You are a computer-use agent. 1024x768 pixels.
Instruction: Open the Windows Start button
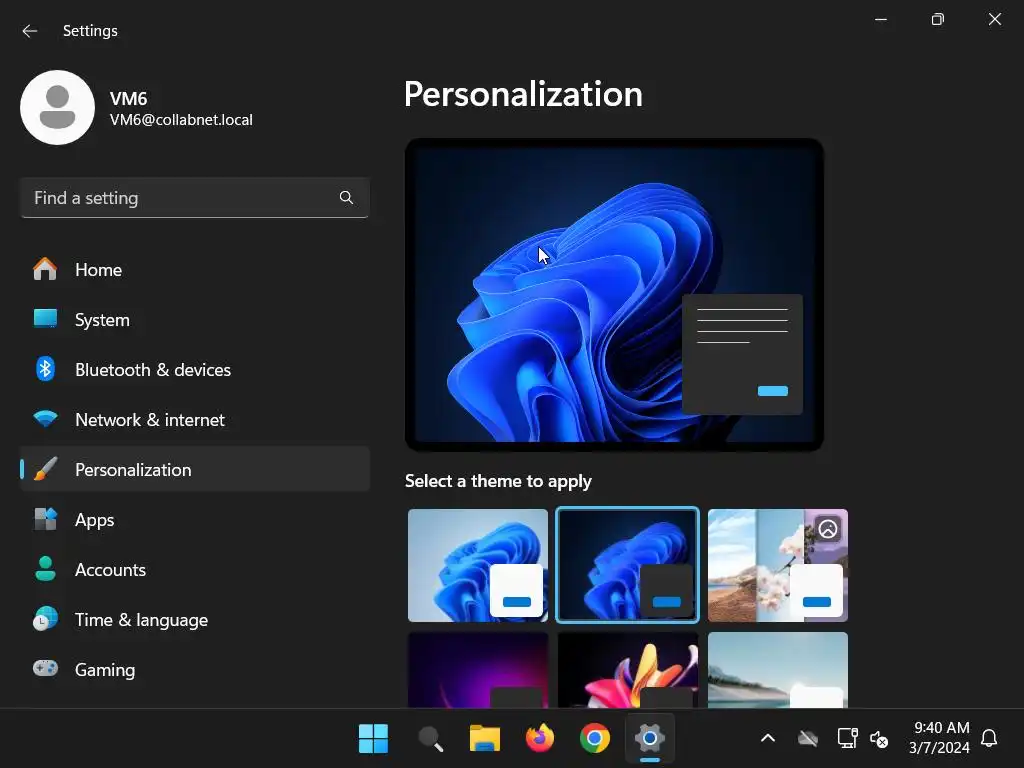(374, 739)
